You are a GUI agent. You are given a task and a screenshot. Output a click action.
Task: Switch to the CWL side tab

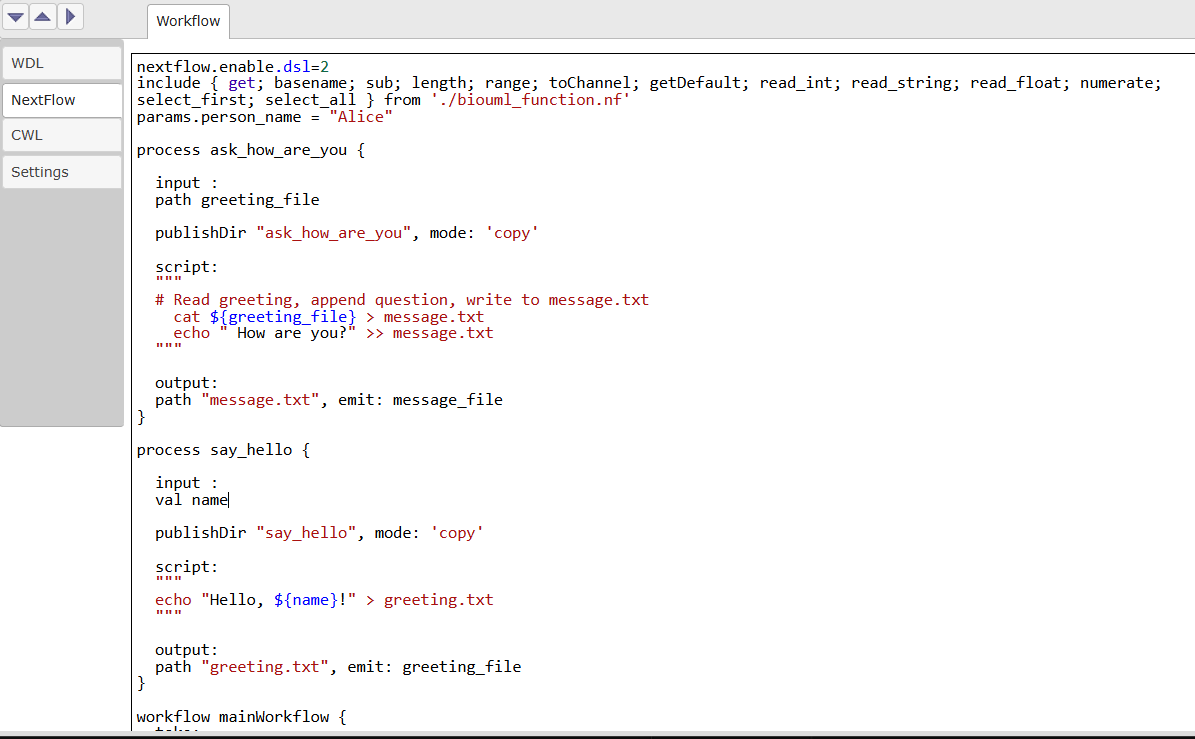tap(62, 135)
